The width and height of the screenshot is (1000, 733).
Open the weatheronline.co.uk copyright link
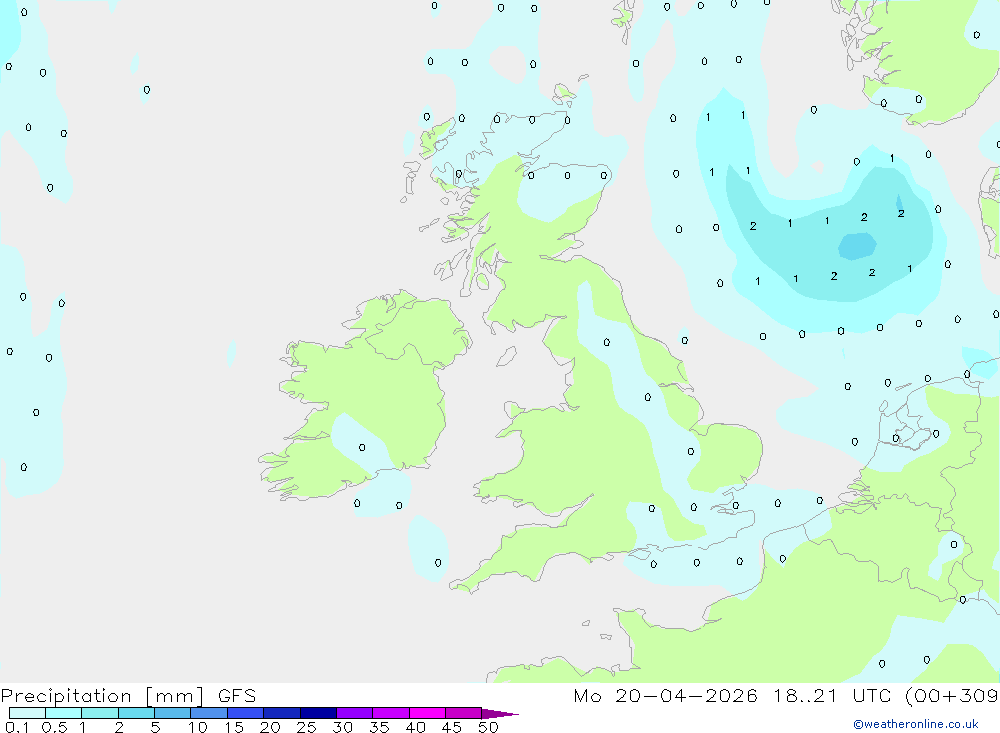click(916, 724)
